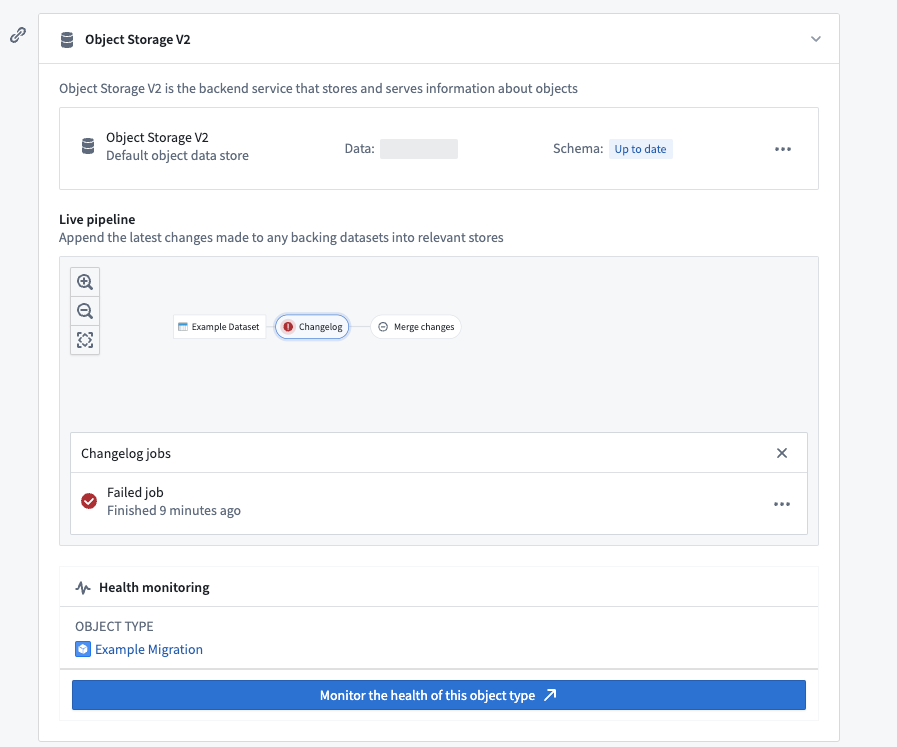Click the Changelog error indicator icon
The height and width of the screenshot is (747, 897).
tap(288, 327)
